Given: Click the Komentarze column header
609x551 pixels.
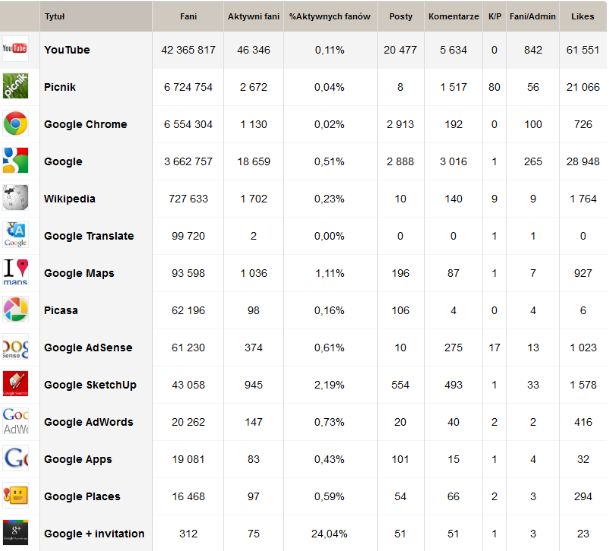Looking at the screenshot, I should 453,17.
